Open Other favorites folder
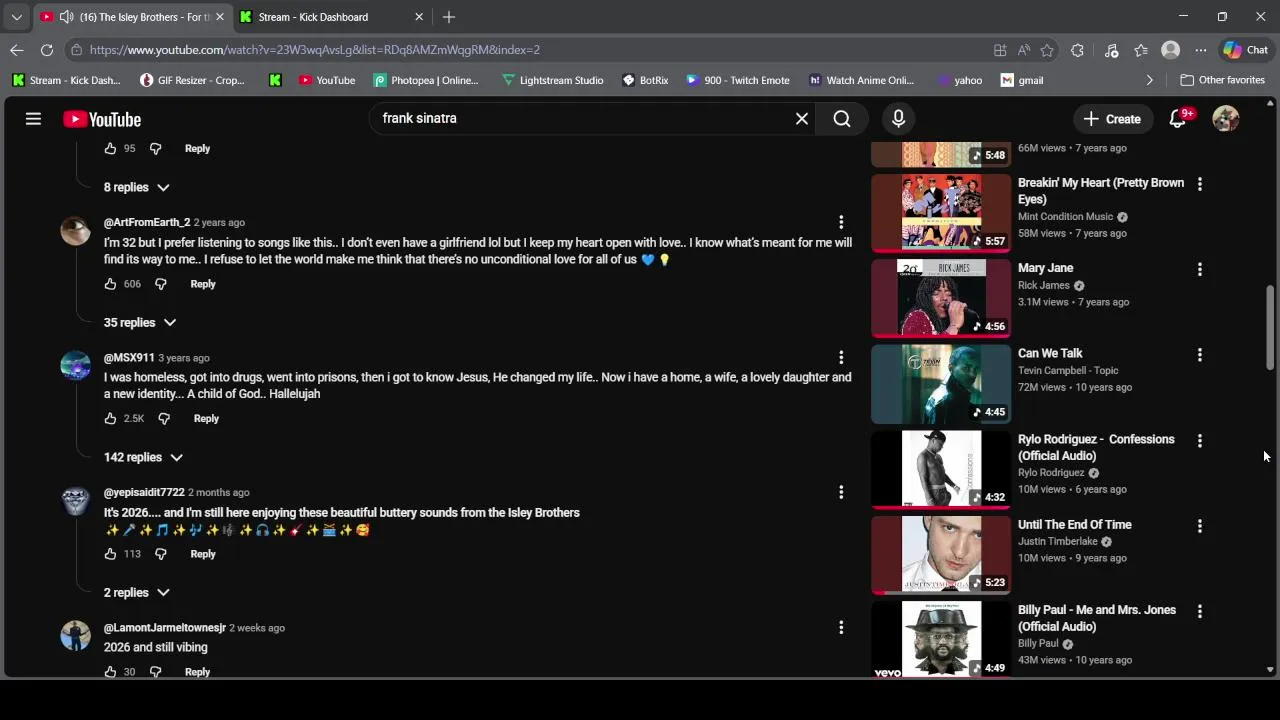The image size is (1280, 720). point(1222,80)
